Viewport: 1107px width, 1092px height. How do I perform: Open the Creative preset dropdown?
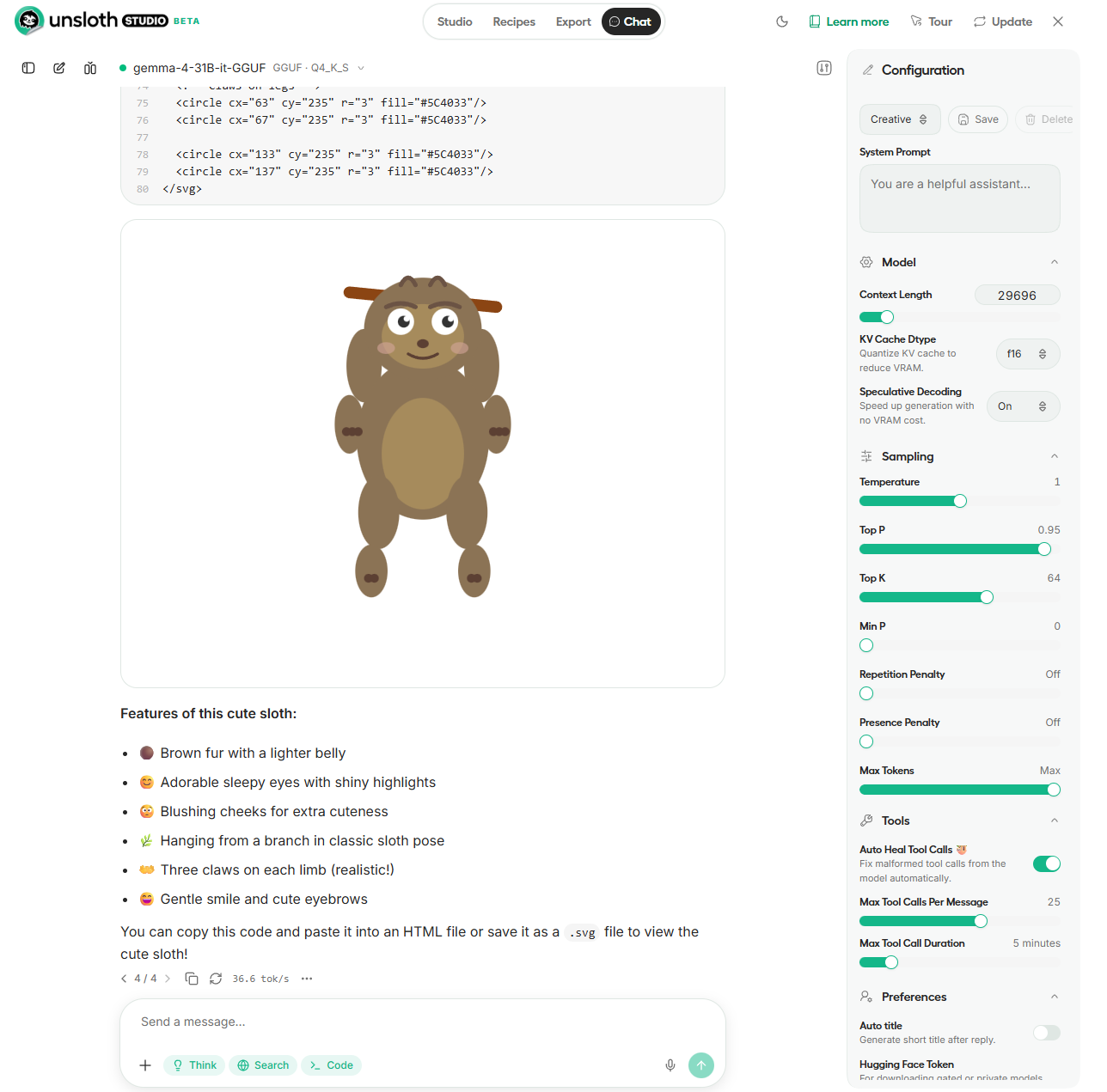point(900,119)
